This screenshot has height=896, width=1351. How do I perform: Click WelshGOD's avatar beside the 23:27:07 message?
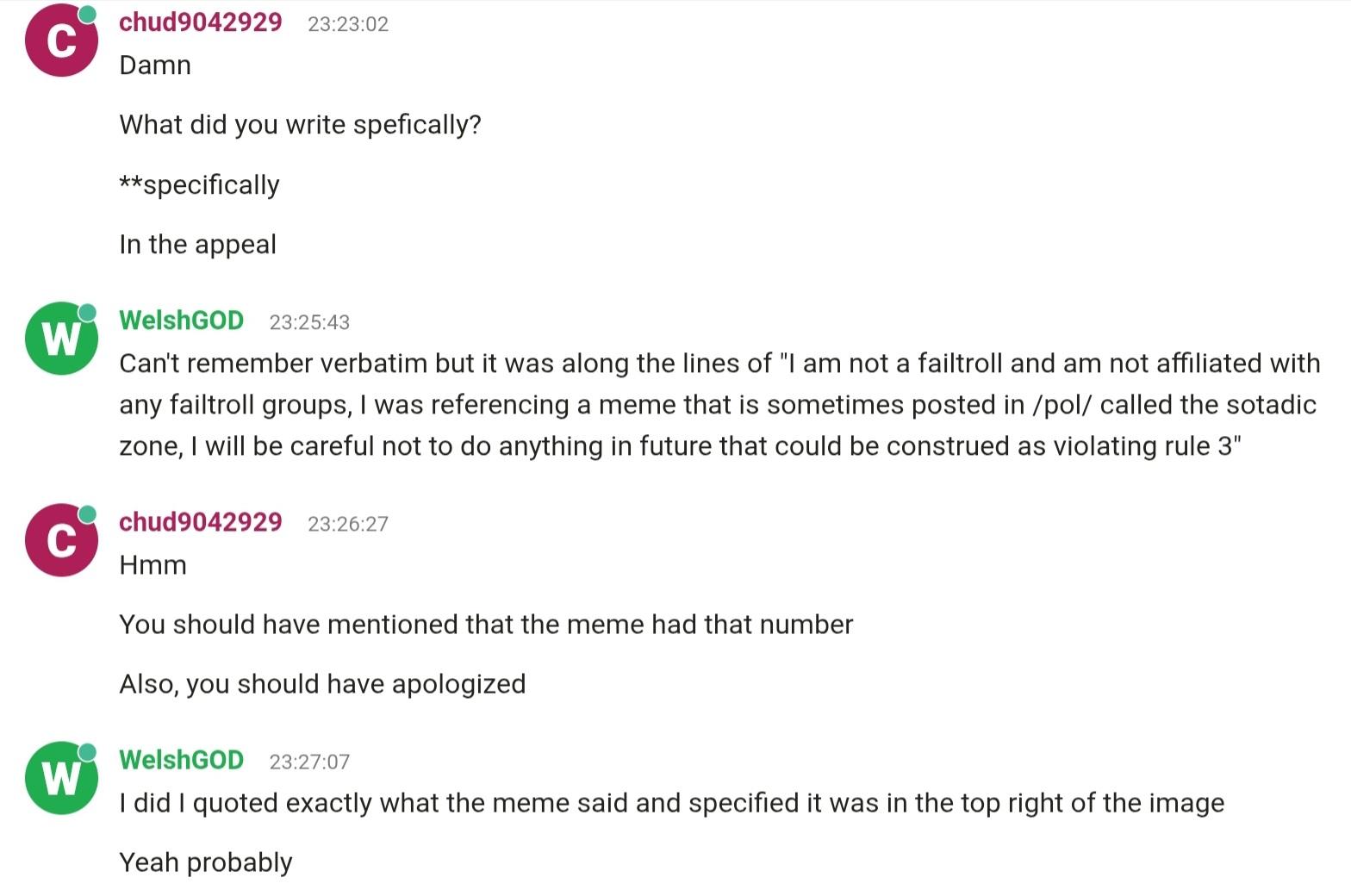pyautogui.click(x=61, y=778)
